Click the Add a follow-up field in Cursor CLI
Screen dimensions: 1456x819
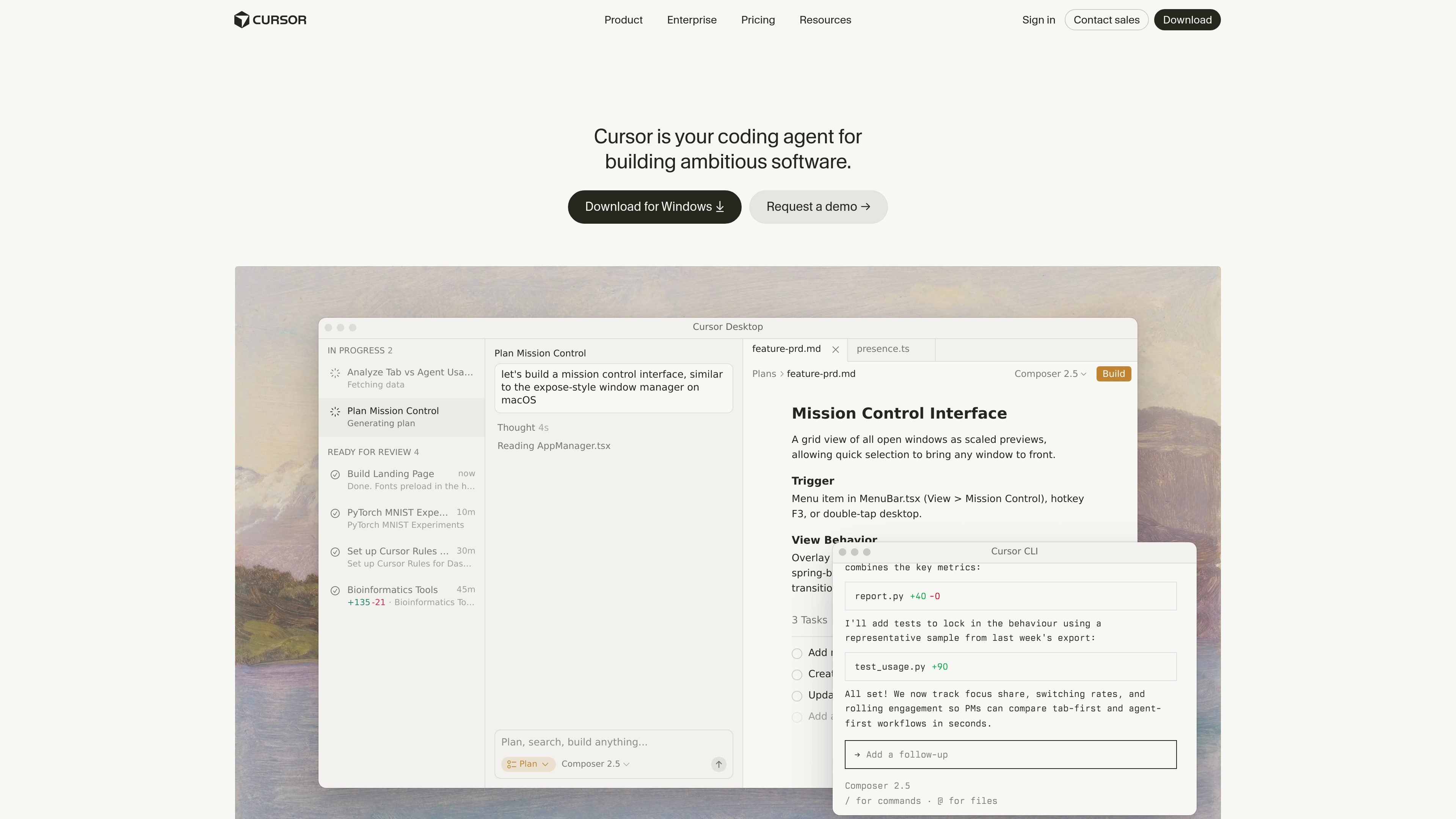[1010, 755]
